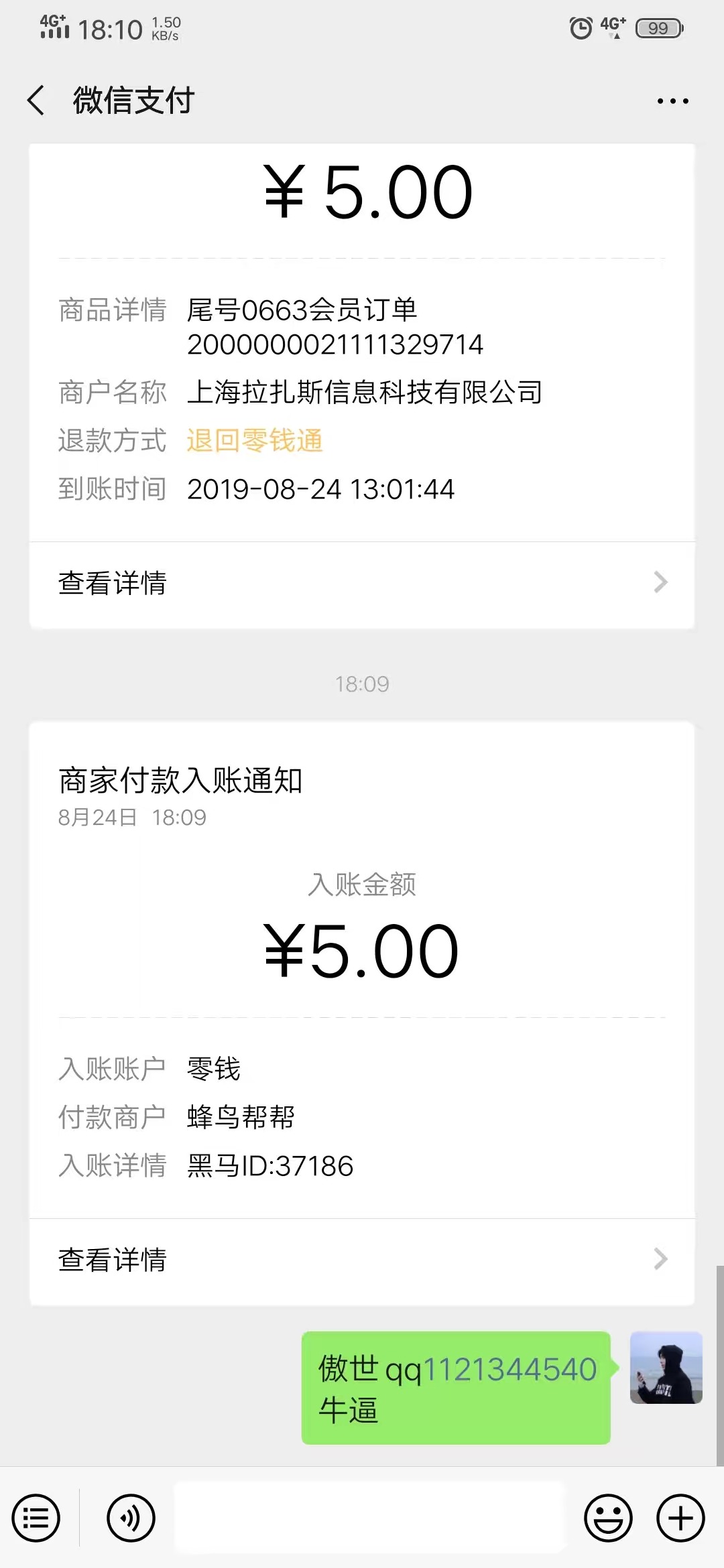
Task: Tap the 商家付款入账通知 card title
Action: tap(180, 781)
